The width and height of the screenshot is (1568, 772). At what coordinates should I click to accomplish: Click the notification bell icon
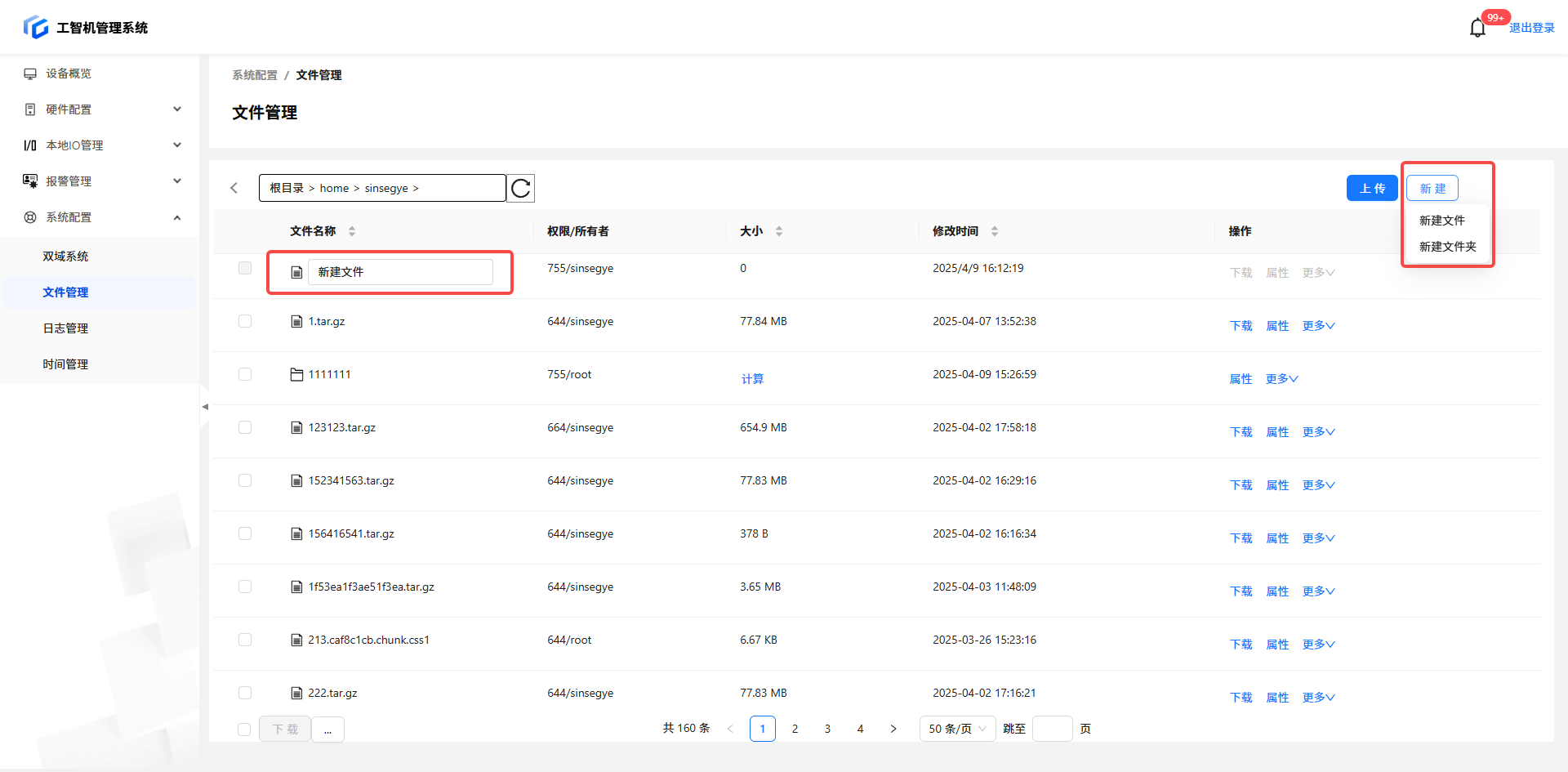pos(1477,29)
